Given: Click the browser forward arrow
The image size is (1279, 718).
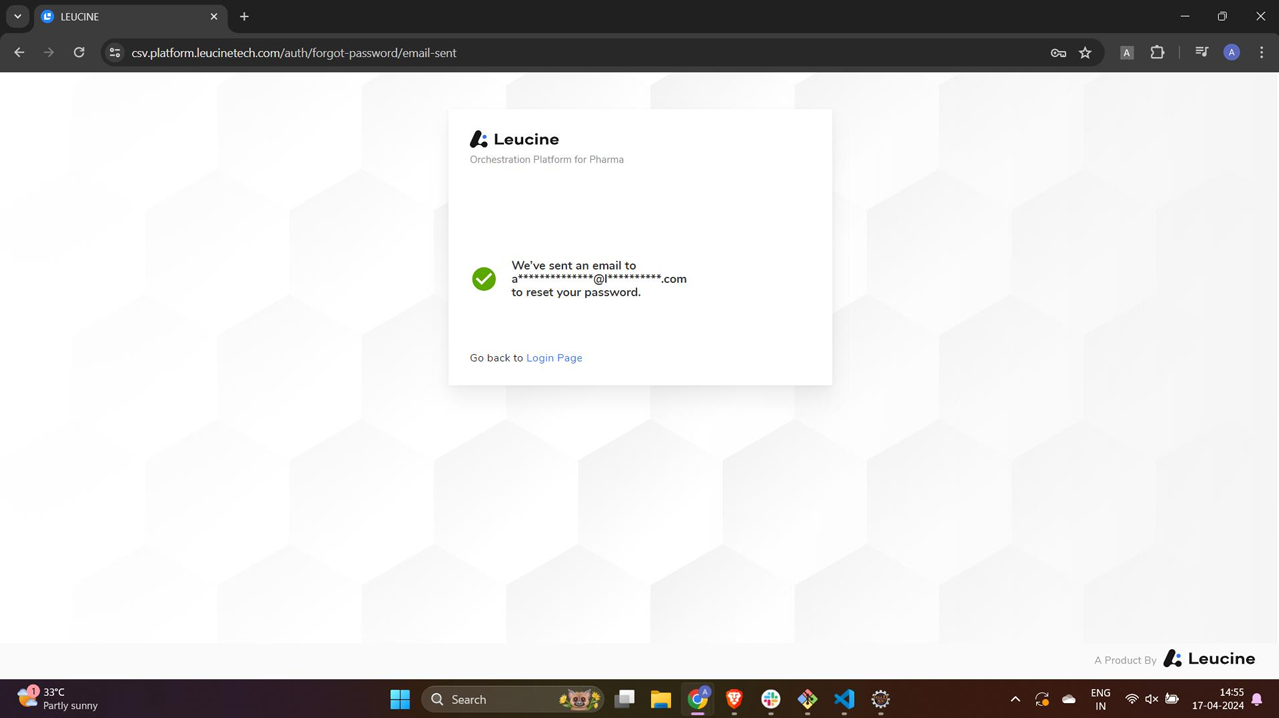Looking at the screenshot, I should point(48,53).
